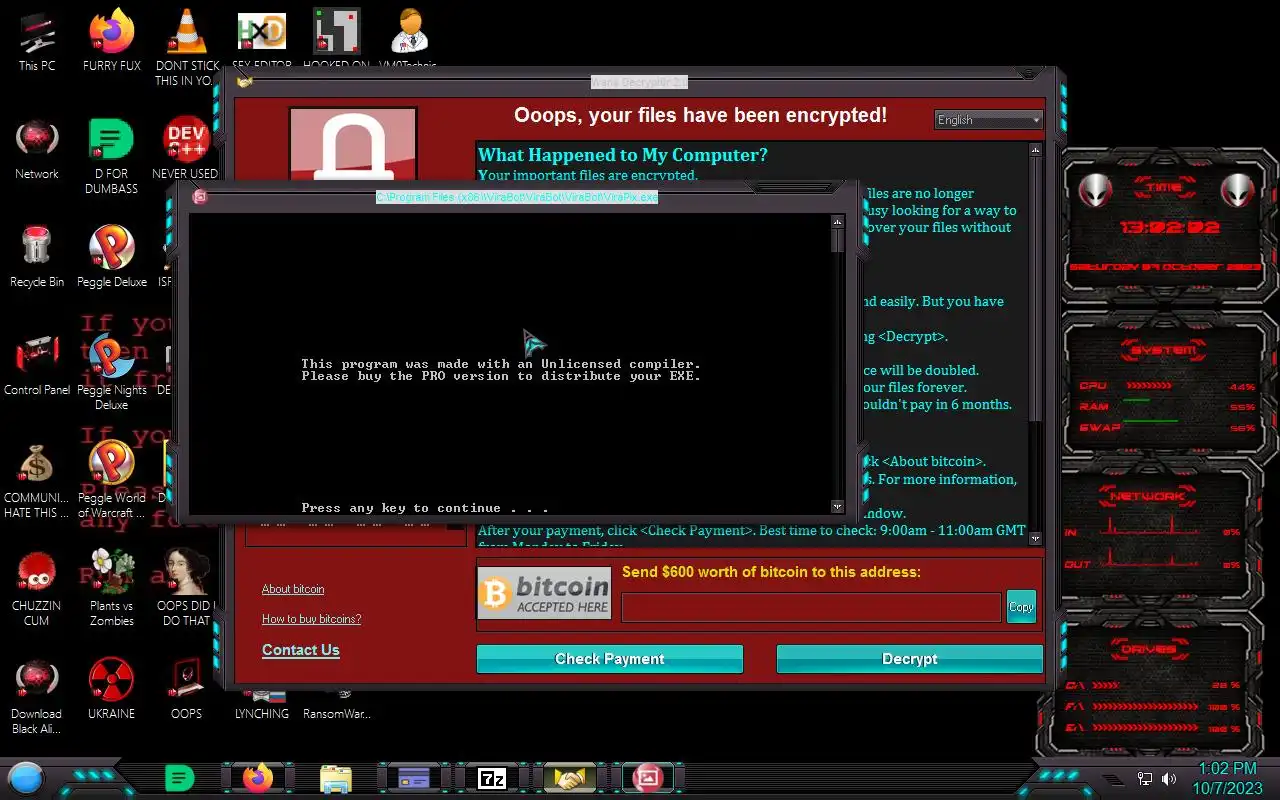Launch the Plants vs Zombies shortcut
The height and width of the screenshot is (800, 1280).
click(x=112, y=586)
